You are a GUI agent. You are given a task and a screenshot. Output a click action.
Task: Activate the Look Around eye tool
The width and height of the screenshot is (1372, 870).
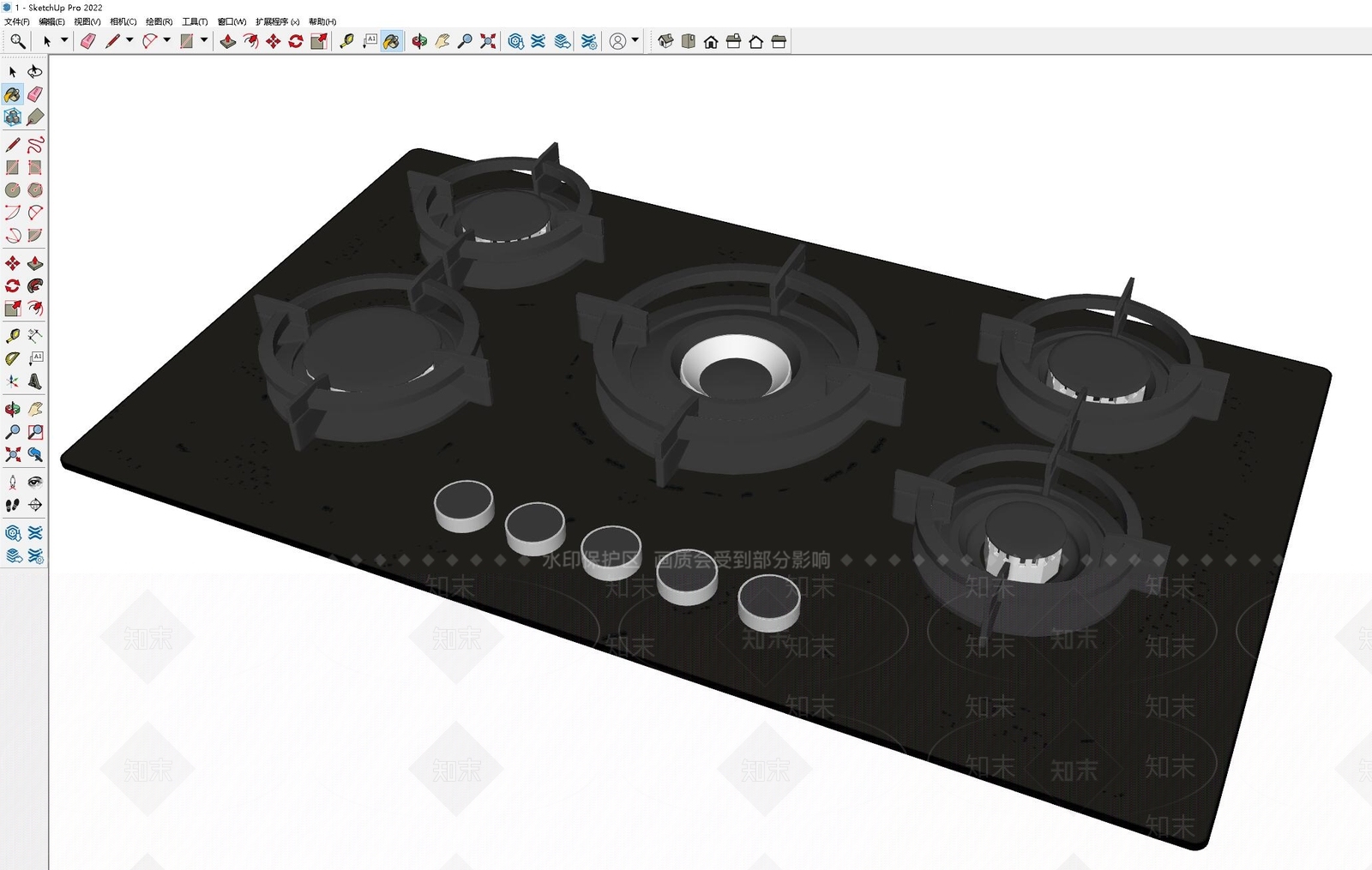click(x=35, y=483)
